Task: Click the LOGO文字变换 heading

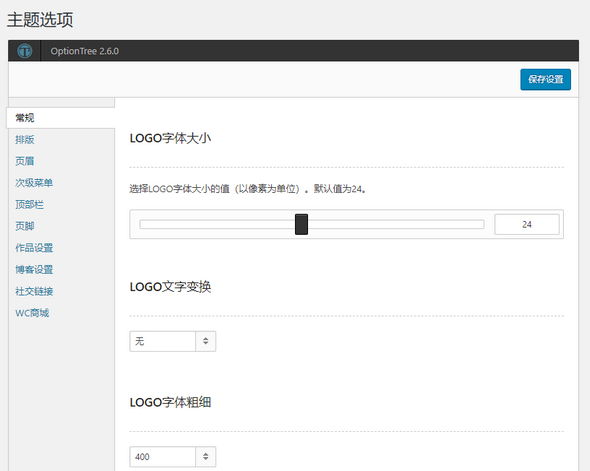Action: 170,287
